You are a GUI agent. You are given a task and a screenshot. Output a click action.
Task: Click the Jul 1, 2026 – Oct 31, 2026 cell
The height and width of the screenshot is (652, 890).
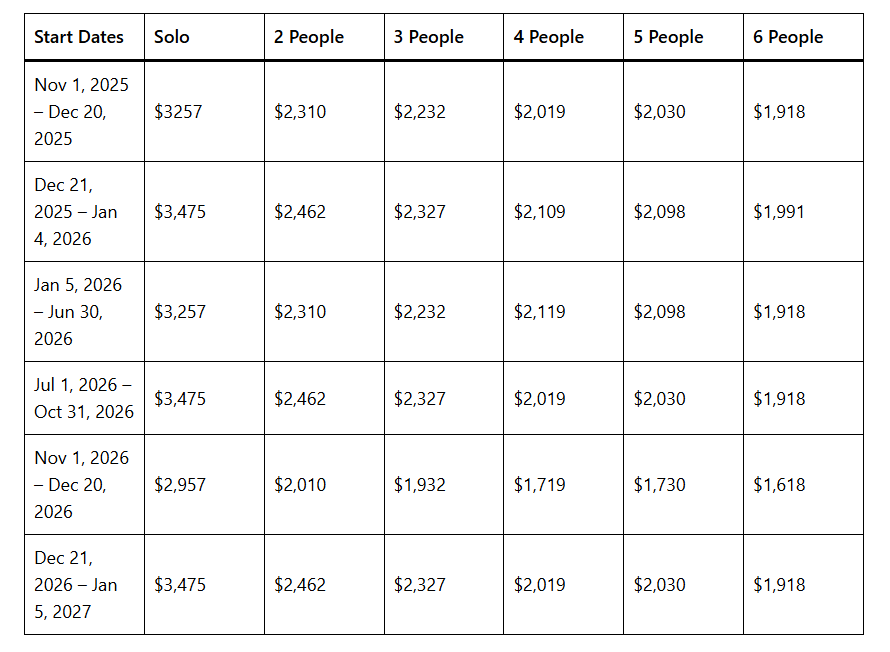coord(83,398)
